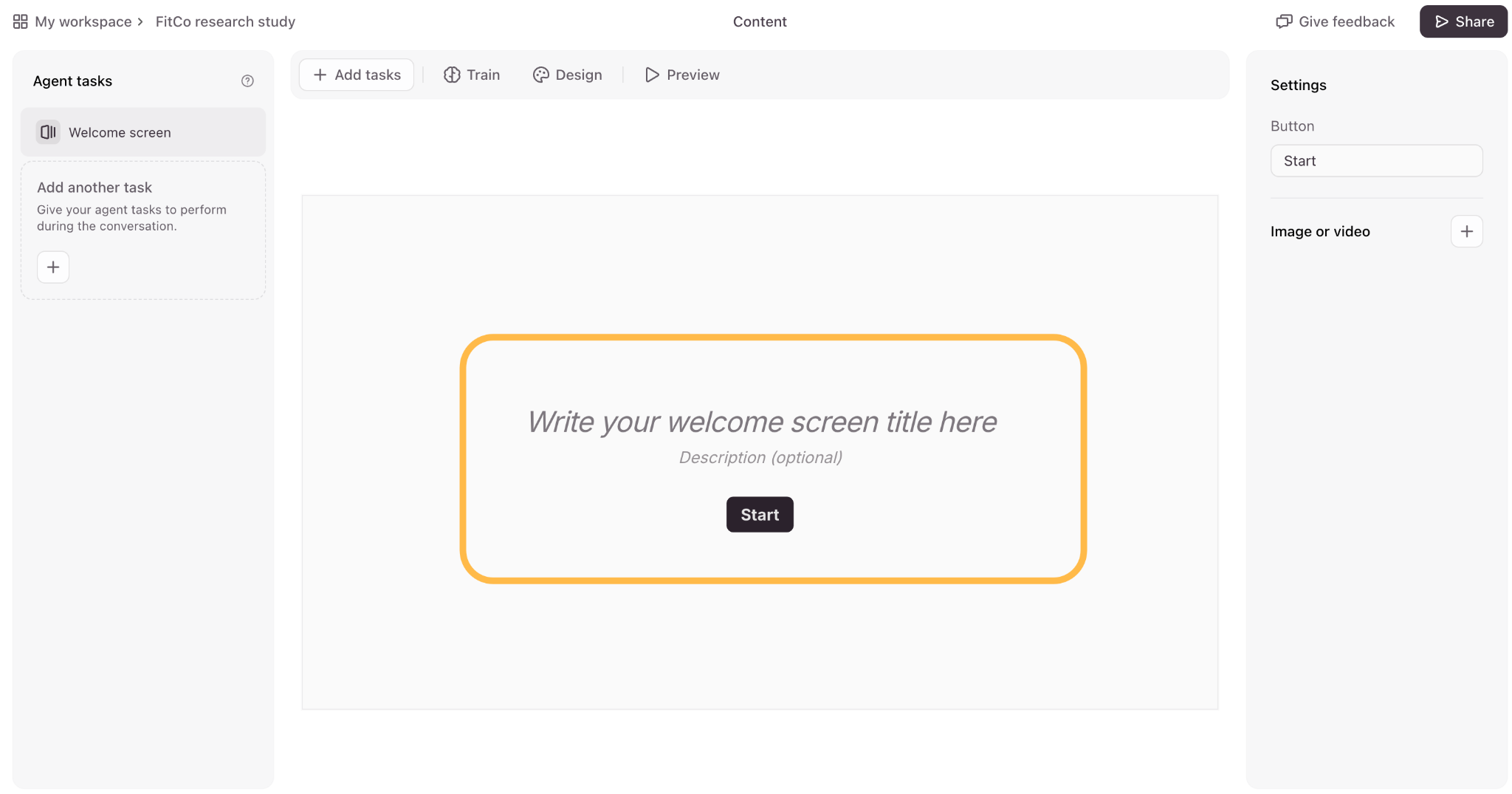This screenshot has width=1512, height=794.
Task: Click the Button text field containing Start
Action: click(x=1376, y=161)
